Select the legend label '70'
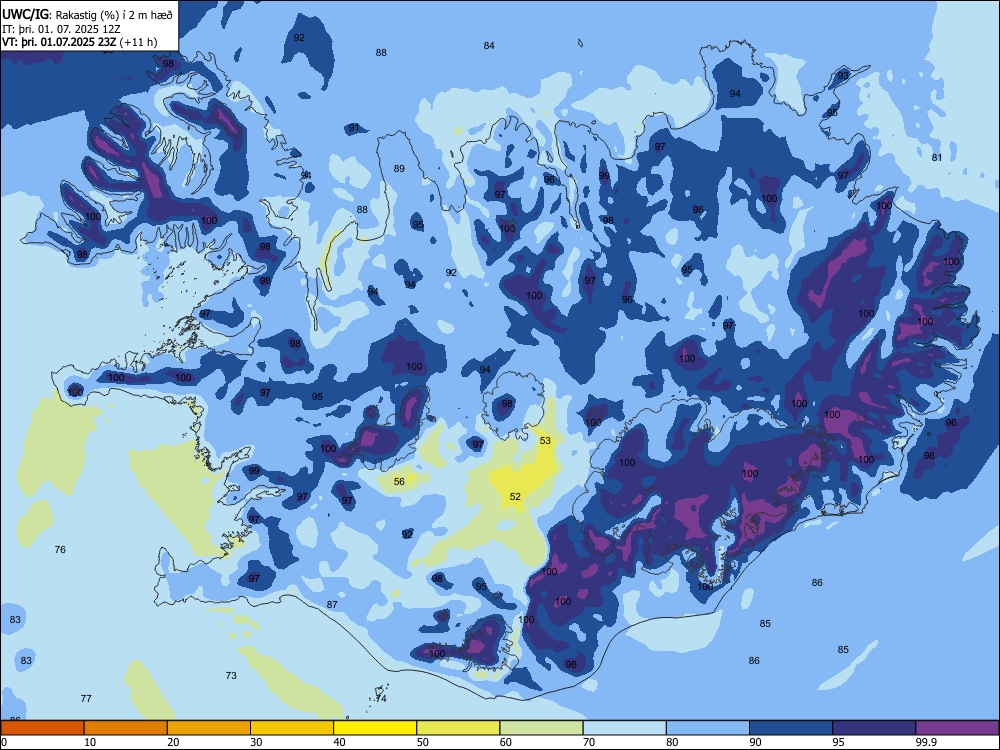This screenshot has height=750, width=1000. tap(589, 742)
